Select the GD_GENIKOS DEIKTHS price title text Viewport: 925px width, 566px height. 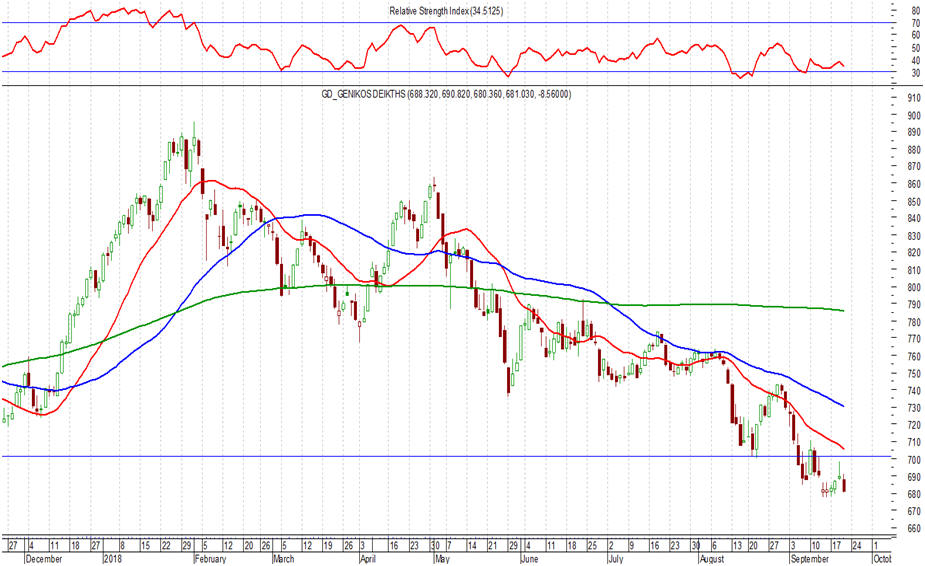(x=446, y=94)
